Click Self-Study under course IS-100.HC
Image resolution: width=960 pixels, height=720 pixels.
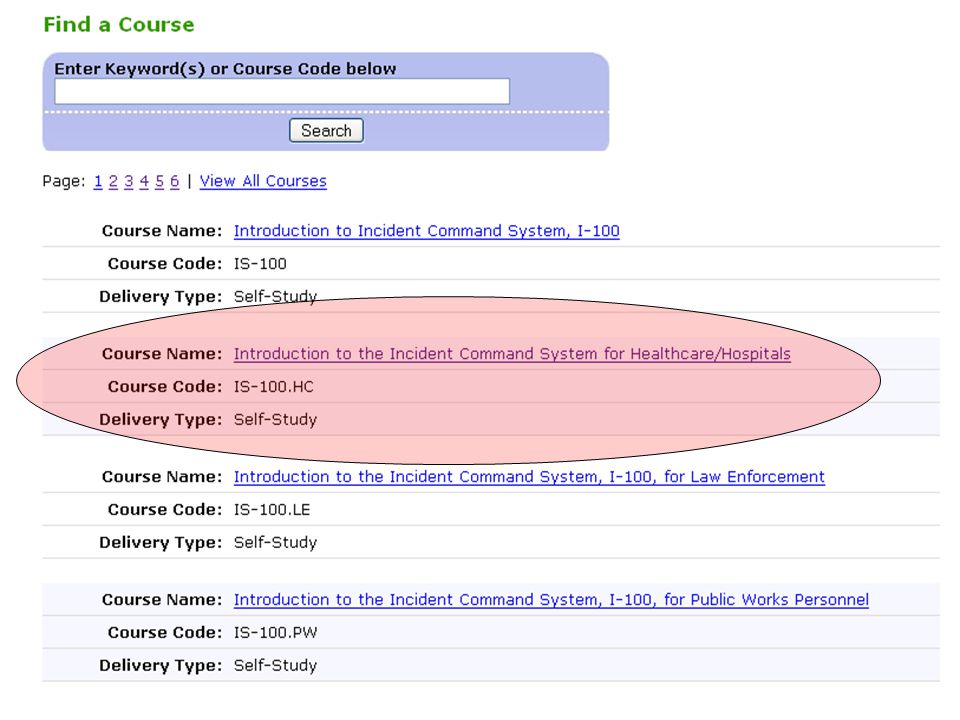coord(276,419)
